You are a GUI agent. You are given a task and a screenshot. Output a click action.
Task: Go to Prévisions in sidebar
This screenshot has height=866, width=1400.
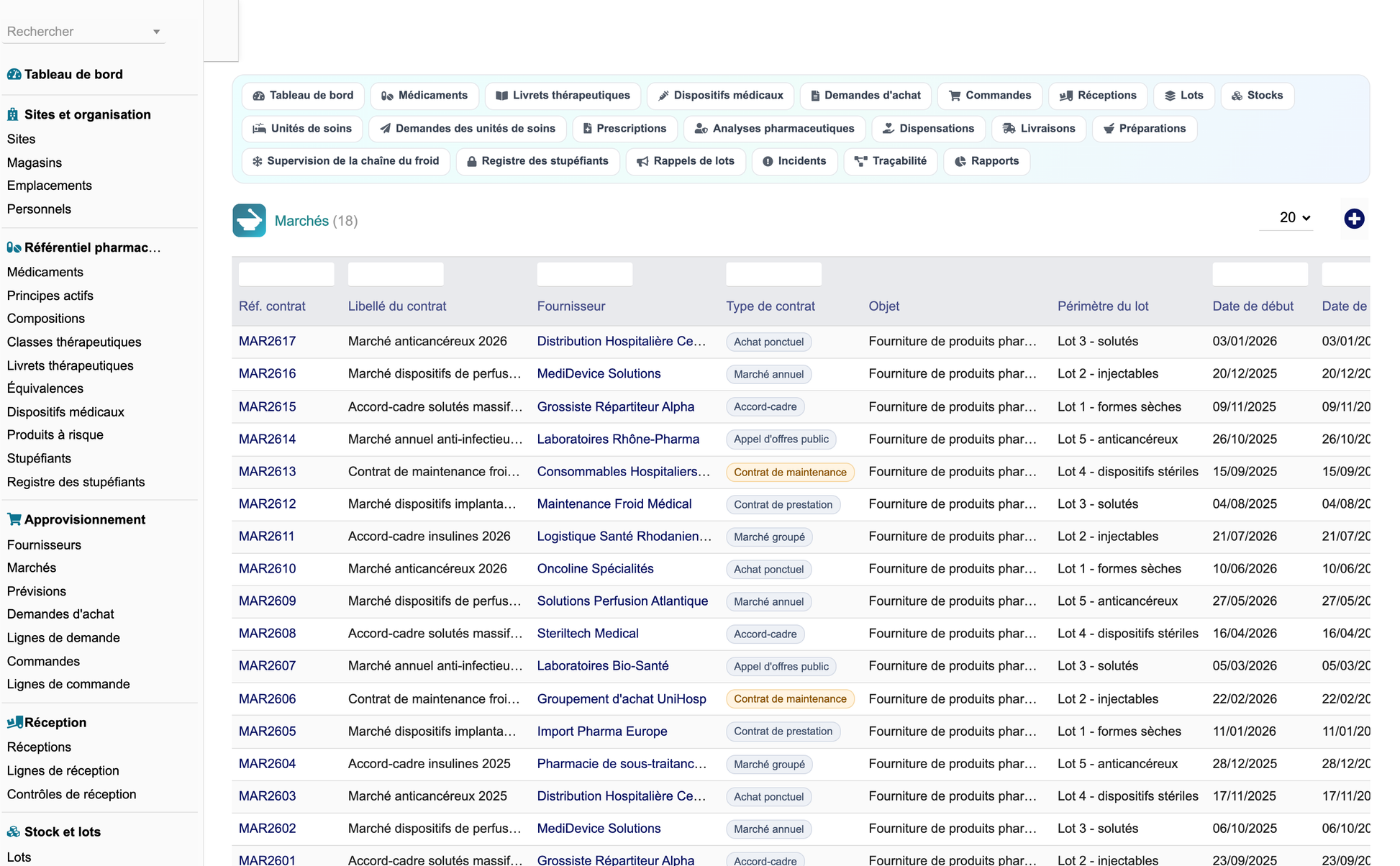(37, 591)
